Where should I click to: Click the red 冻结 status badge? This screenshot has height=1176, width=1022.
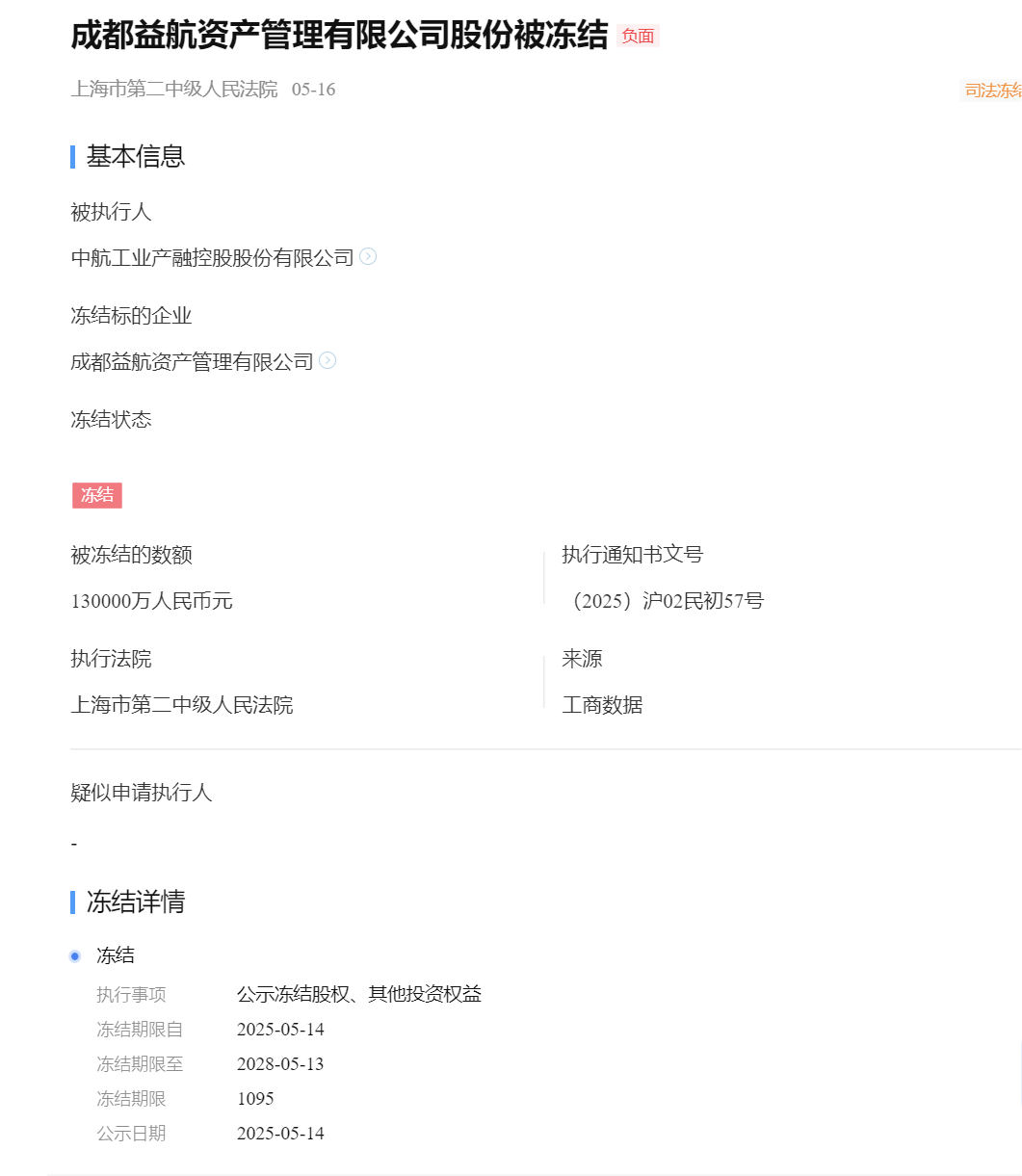pyautogui.click(x=97, y=495)
